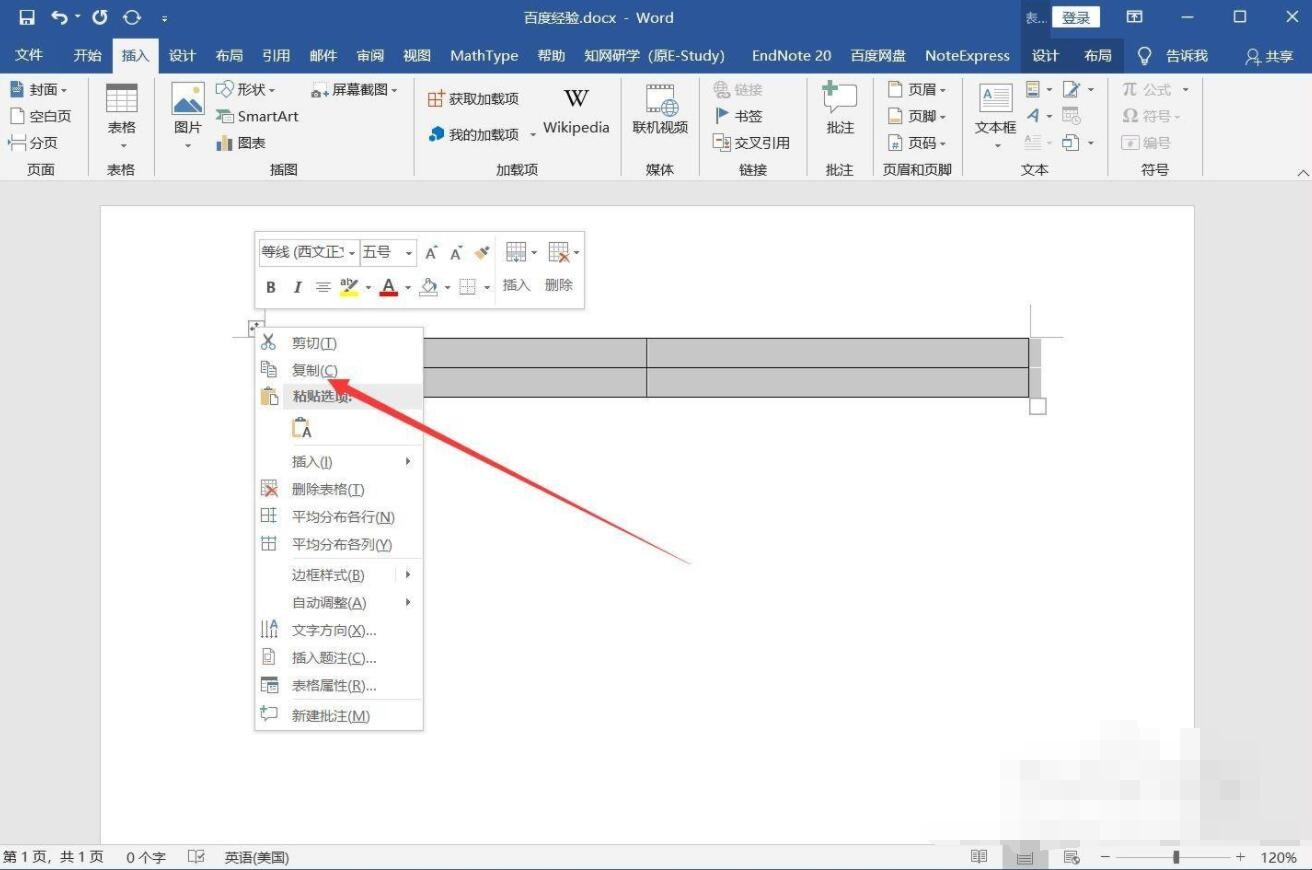The width and height of the screenshot is (1312, 870).
Task: Apply yellow text highlight color
Action: pyautogui.click(x=348, y=287)
